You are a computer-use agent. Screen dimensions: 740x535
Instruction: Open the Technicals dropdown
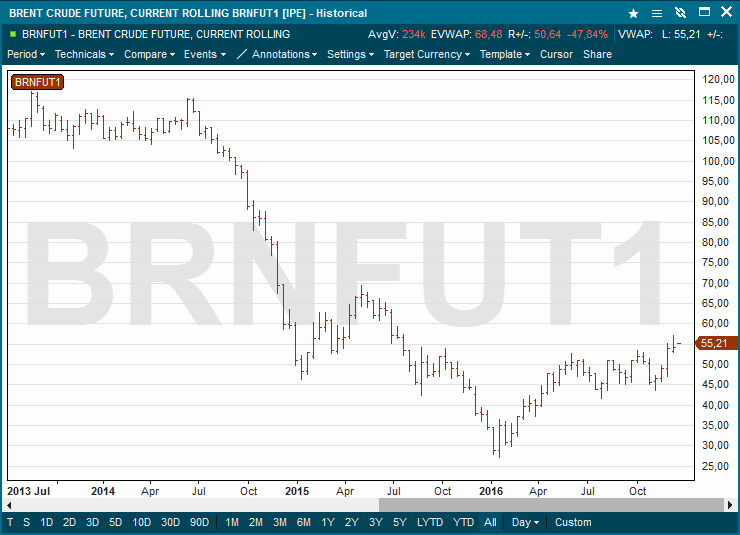(x=84, y=54)
